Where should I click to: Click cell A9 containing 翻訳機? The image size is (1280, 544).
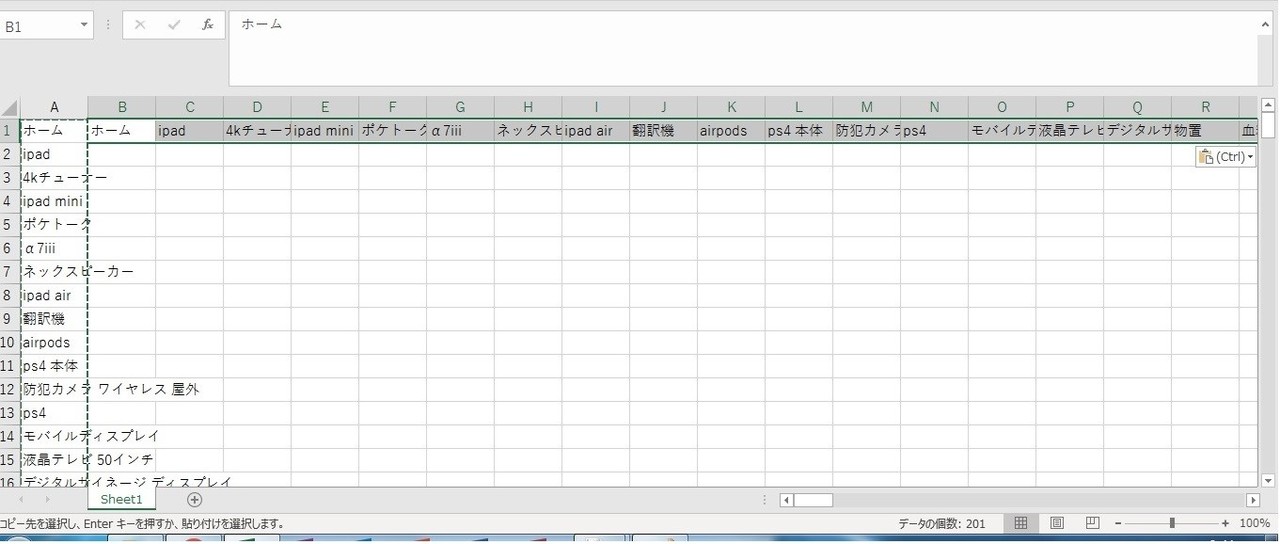click(x=54, y=319)
